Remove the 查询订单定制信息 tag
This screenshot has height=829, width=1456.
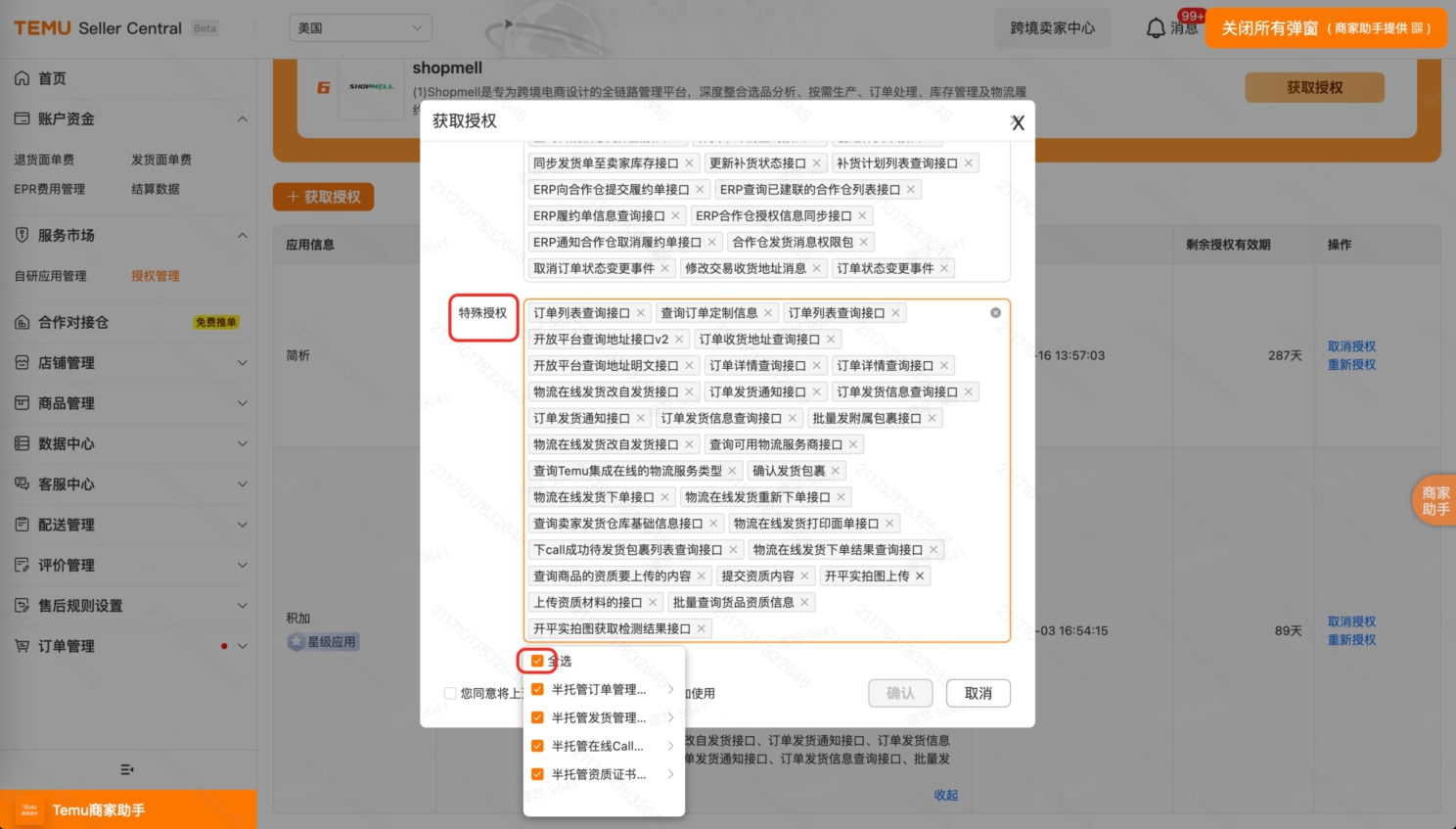[x=768, y=313]
